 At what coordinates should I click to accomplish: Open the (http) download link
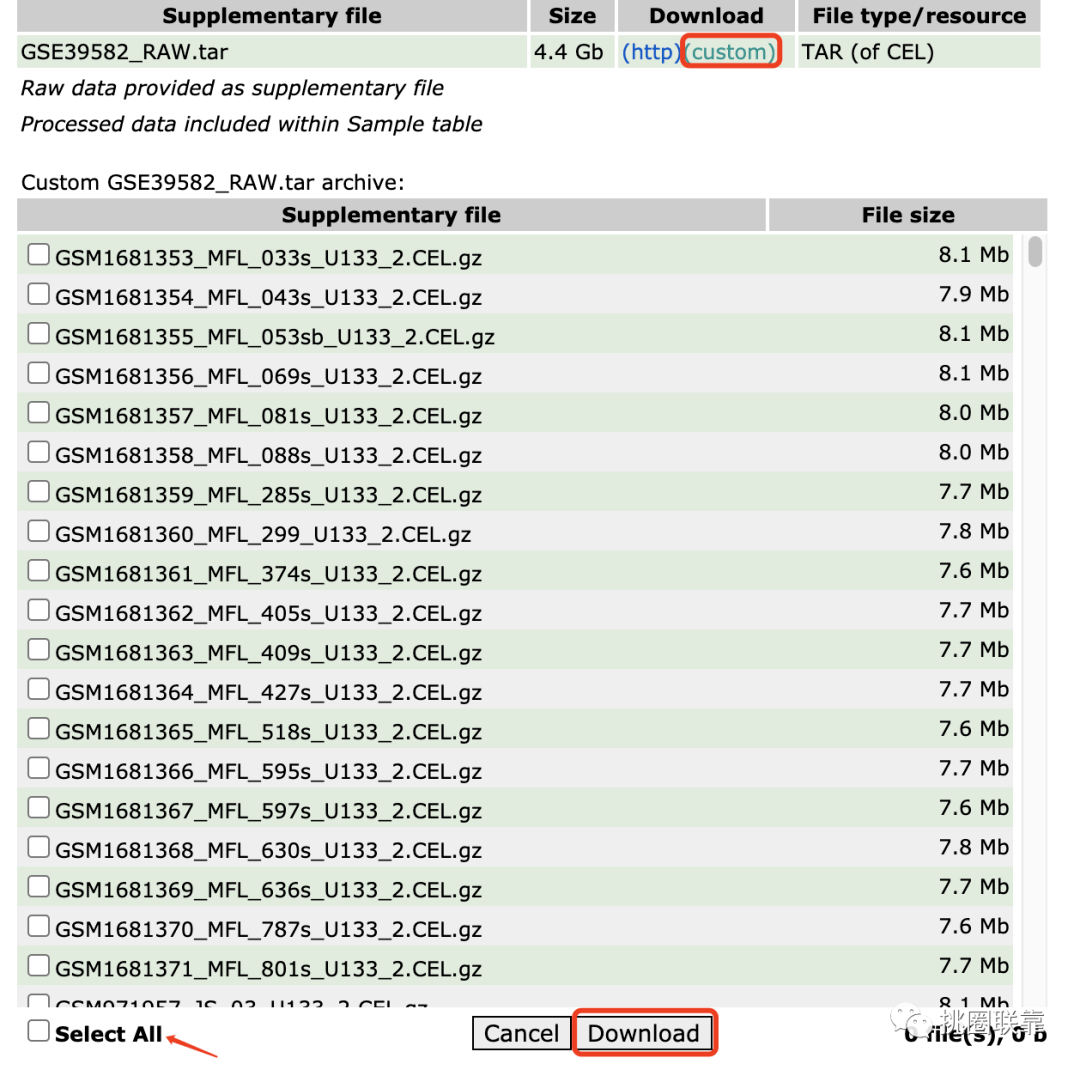[651, 52]
